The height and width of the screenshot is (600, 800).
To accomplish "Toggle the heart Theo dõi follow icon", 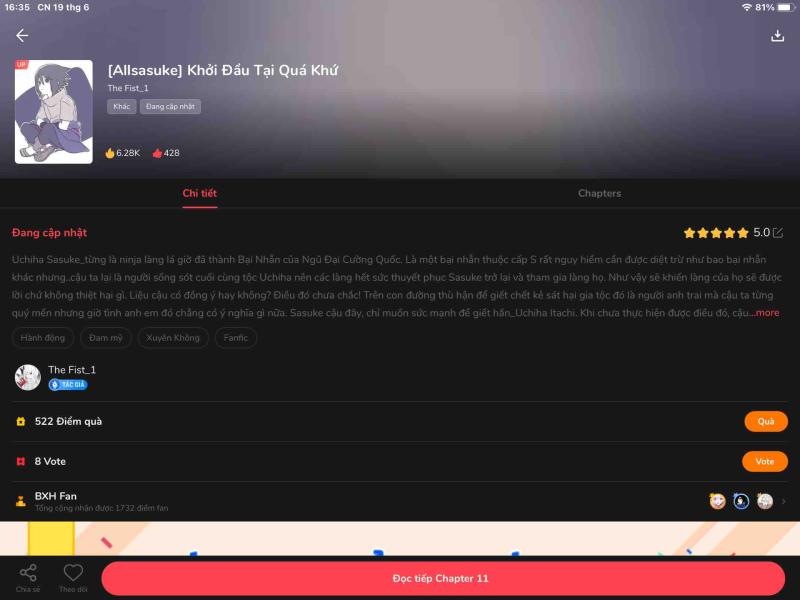I will pos(73,572).
